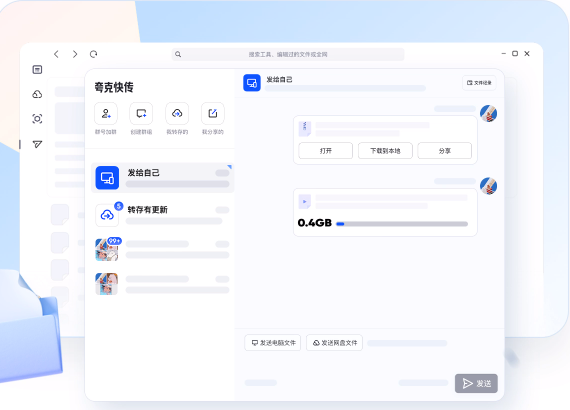Click the blue 发给自己 device icon in list
570x410 pixels.
(x=107, y=178)
